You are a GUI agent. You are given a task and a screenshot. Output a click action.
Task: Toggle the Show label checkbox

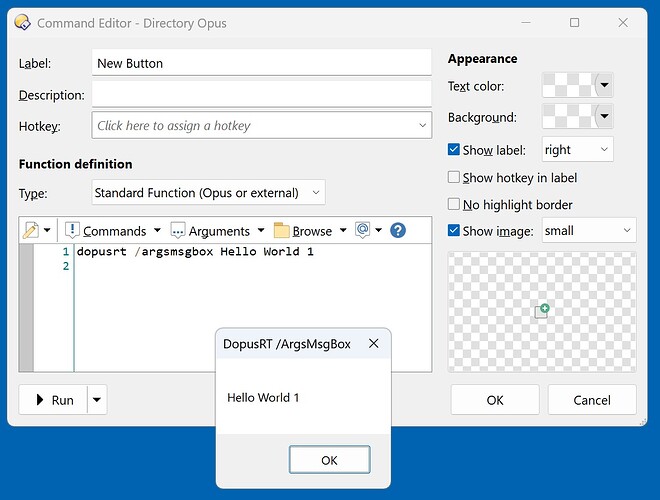click(x=453, y=149)
